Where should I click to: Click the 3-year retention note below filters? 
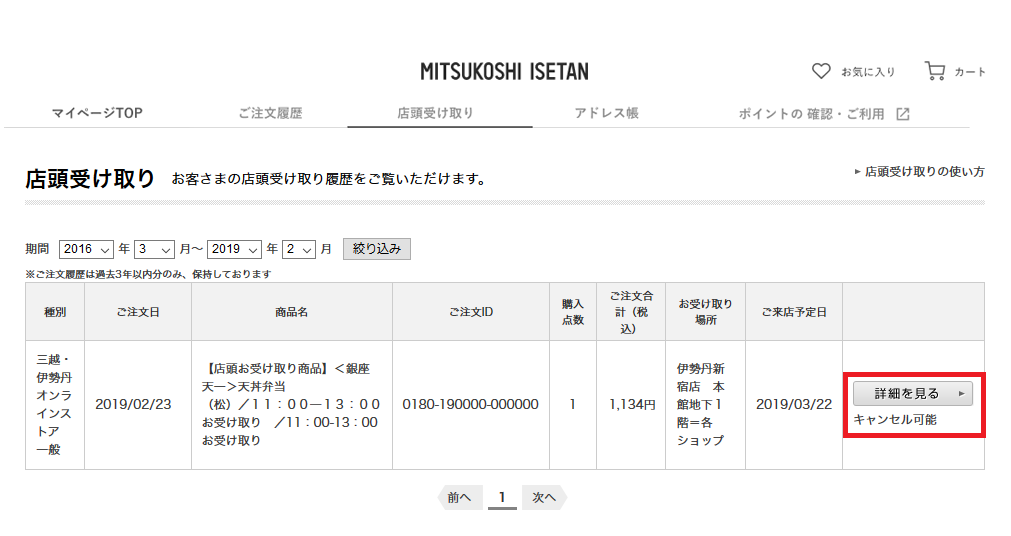click(x=148, y=274)
